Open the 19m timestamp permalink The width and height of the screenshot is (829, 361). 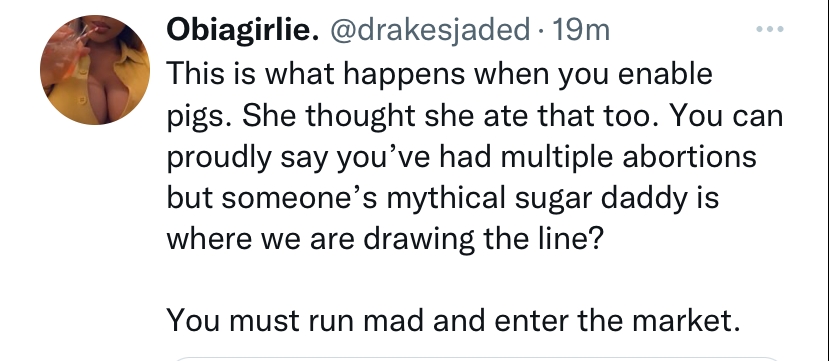pyautogui.click(x=581, y=30)
